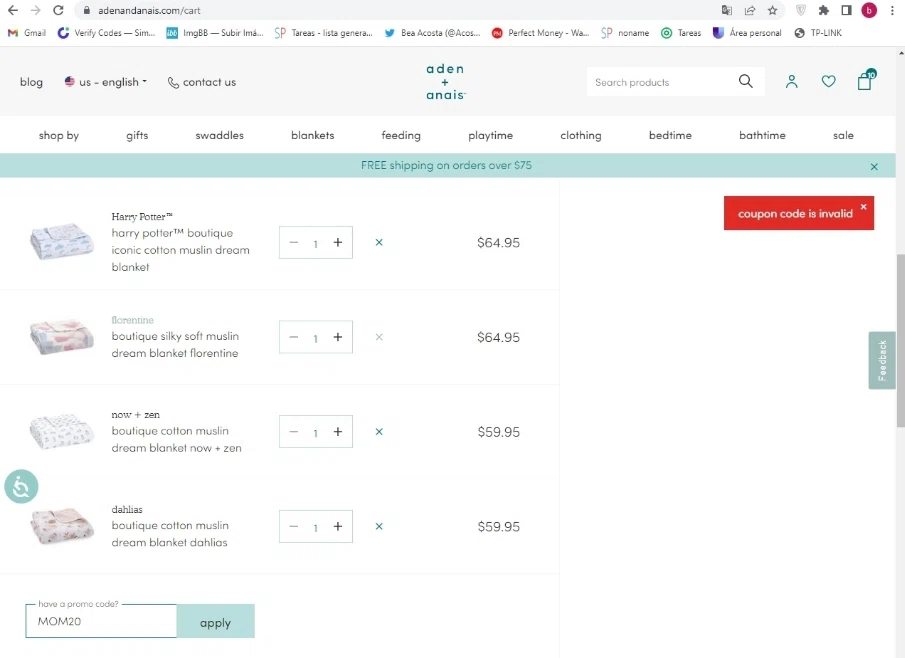Remove Harry Potter blanket with its X
Viewport: 905px width, 658px height.
click(x=379, y=242)
